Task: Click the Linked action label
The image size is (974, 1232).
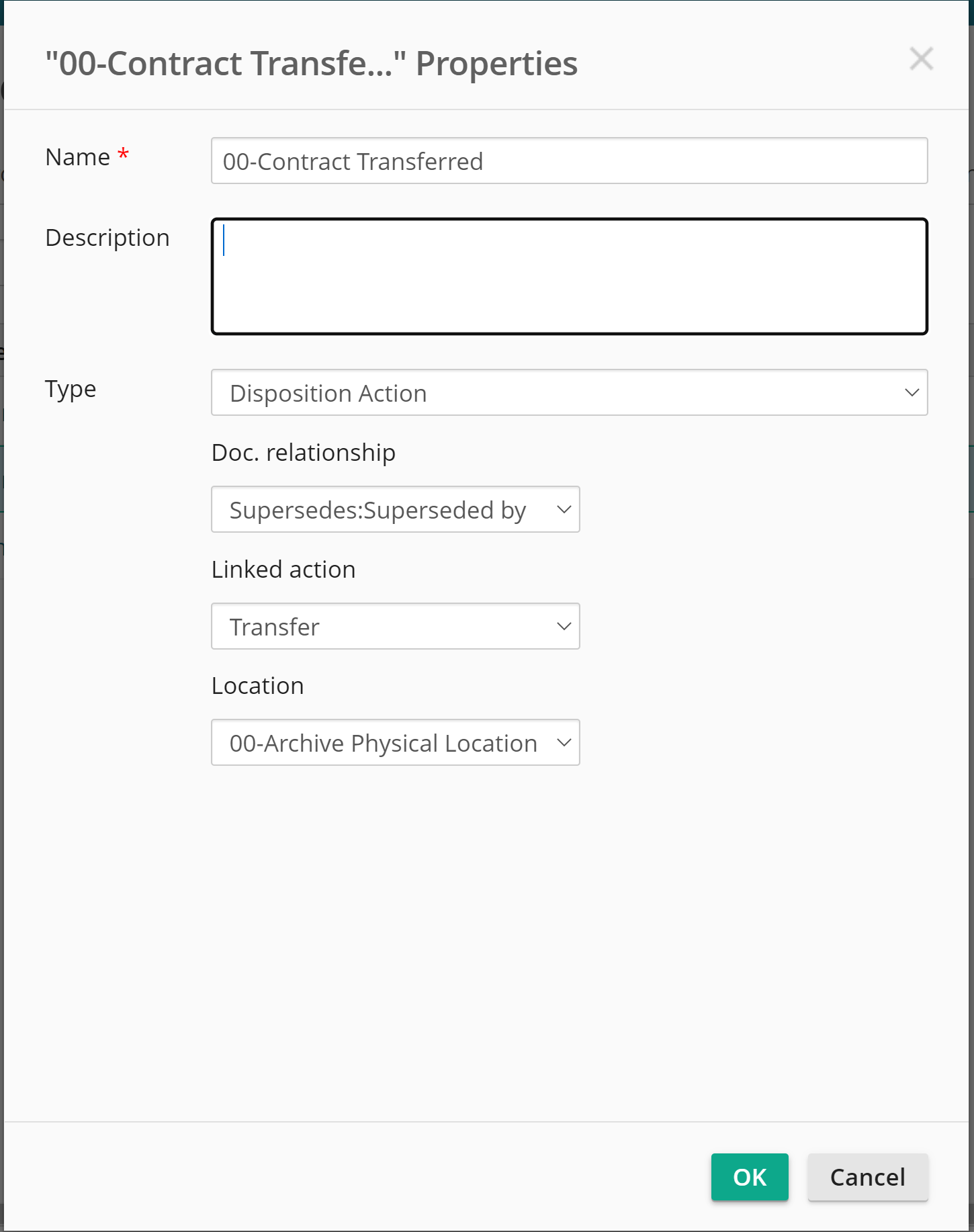Action: pos(283,570)
